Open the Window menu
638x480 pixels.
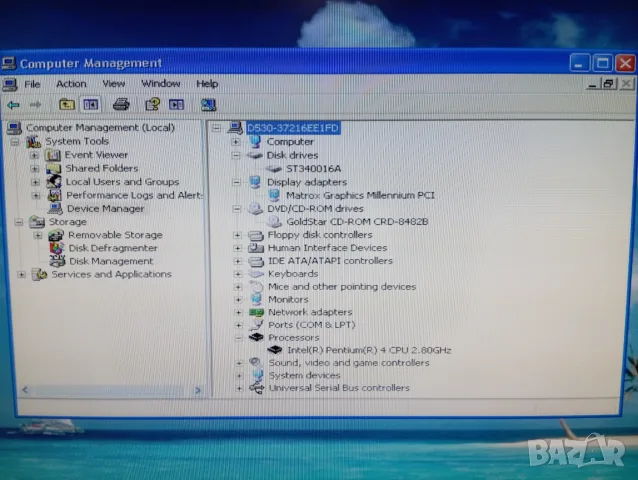tap(161, 83)
